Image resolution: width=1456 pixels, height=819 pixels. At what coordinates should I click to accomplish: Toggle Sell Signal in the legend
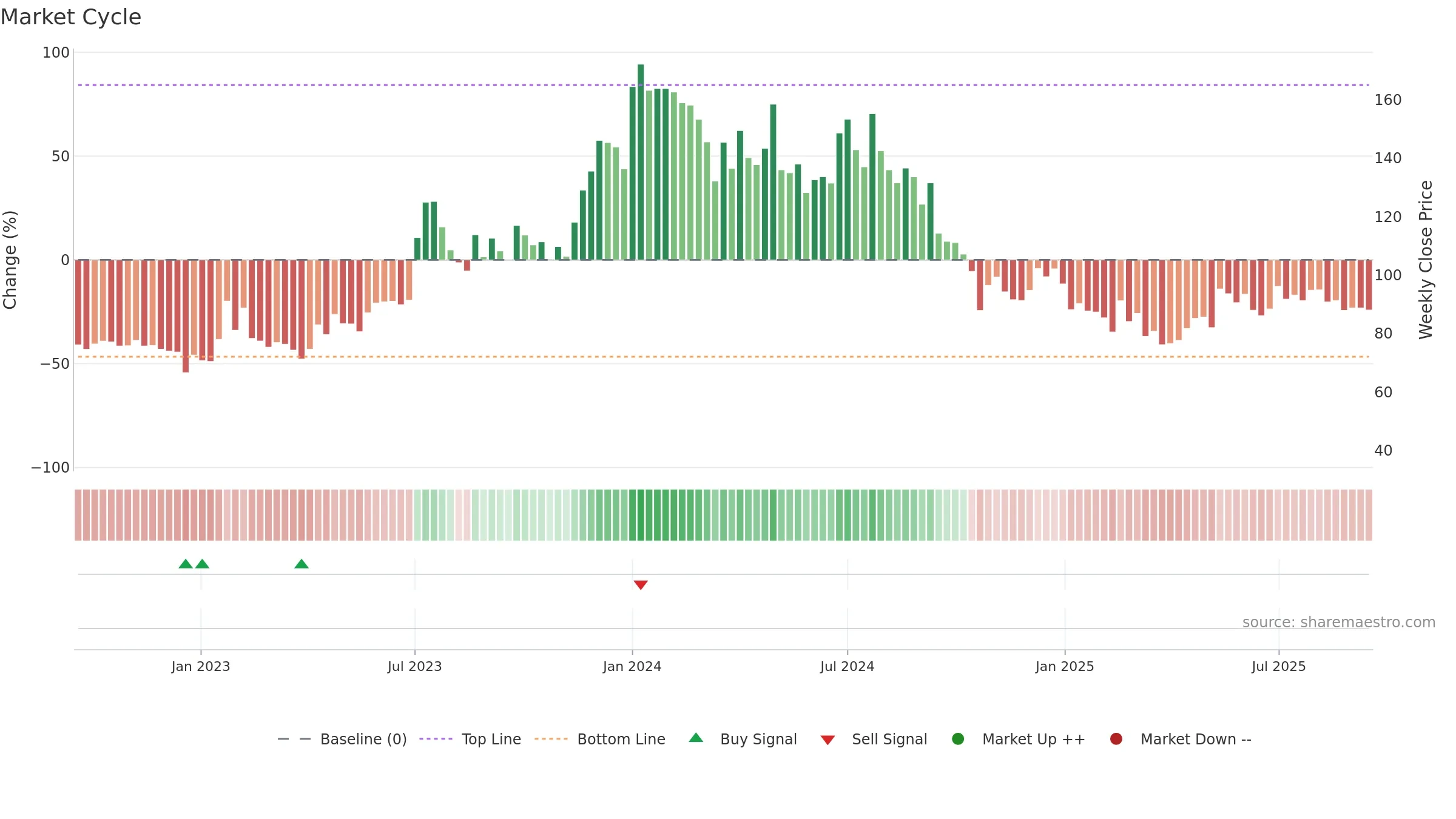[x=874, y=739]
